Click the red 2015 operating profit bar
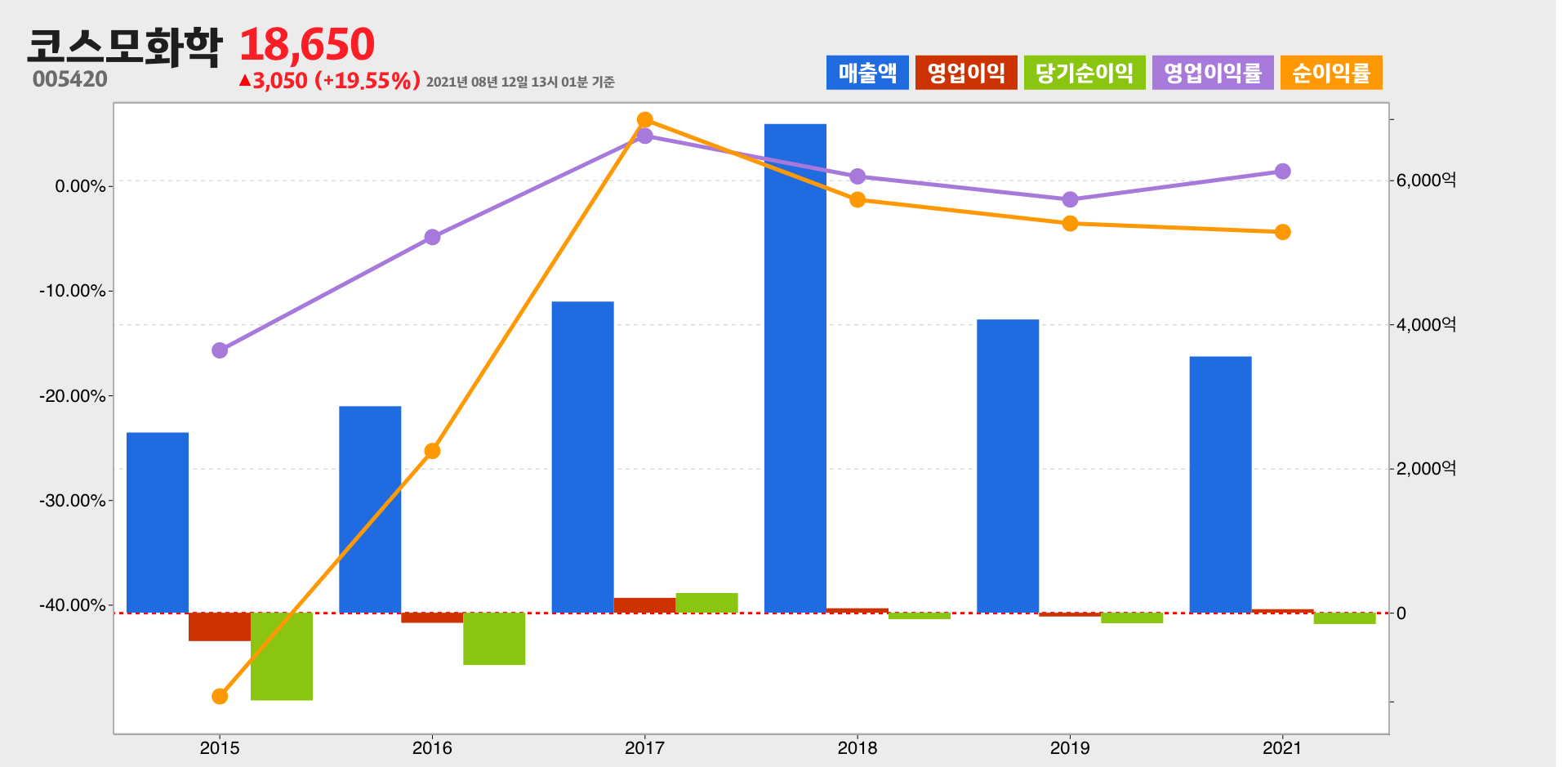Viewport: 1568px width, 767px height. point(220,627)
